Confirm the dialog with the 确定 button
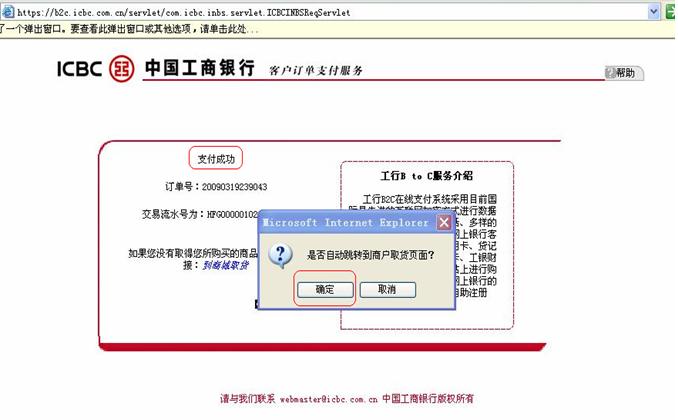The width and height of the screenshot is (678, 420). (x=325, y=289)
